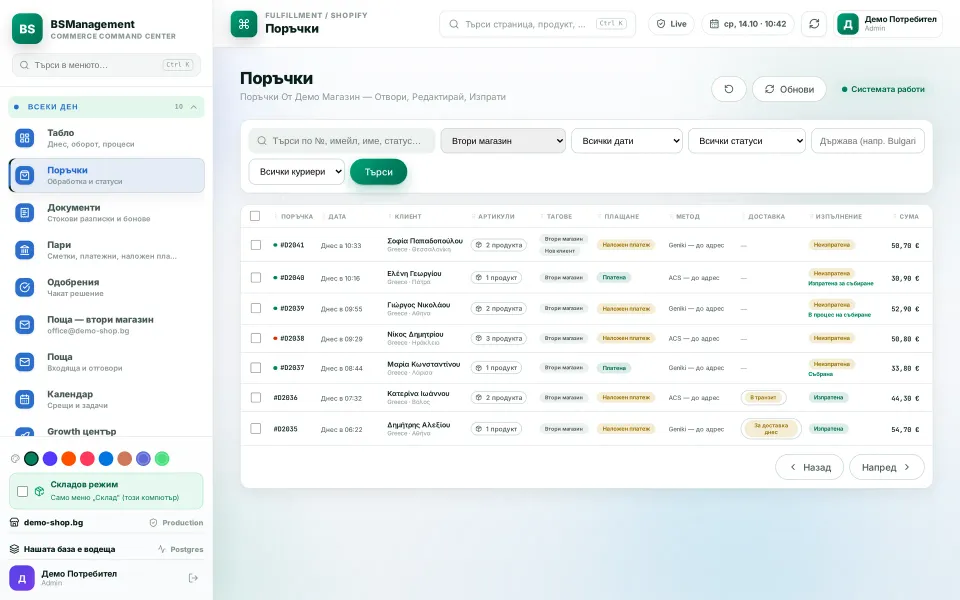Open the Всички куриери dropdown
This screenshot has height=600, width=960.
point(296,171)
